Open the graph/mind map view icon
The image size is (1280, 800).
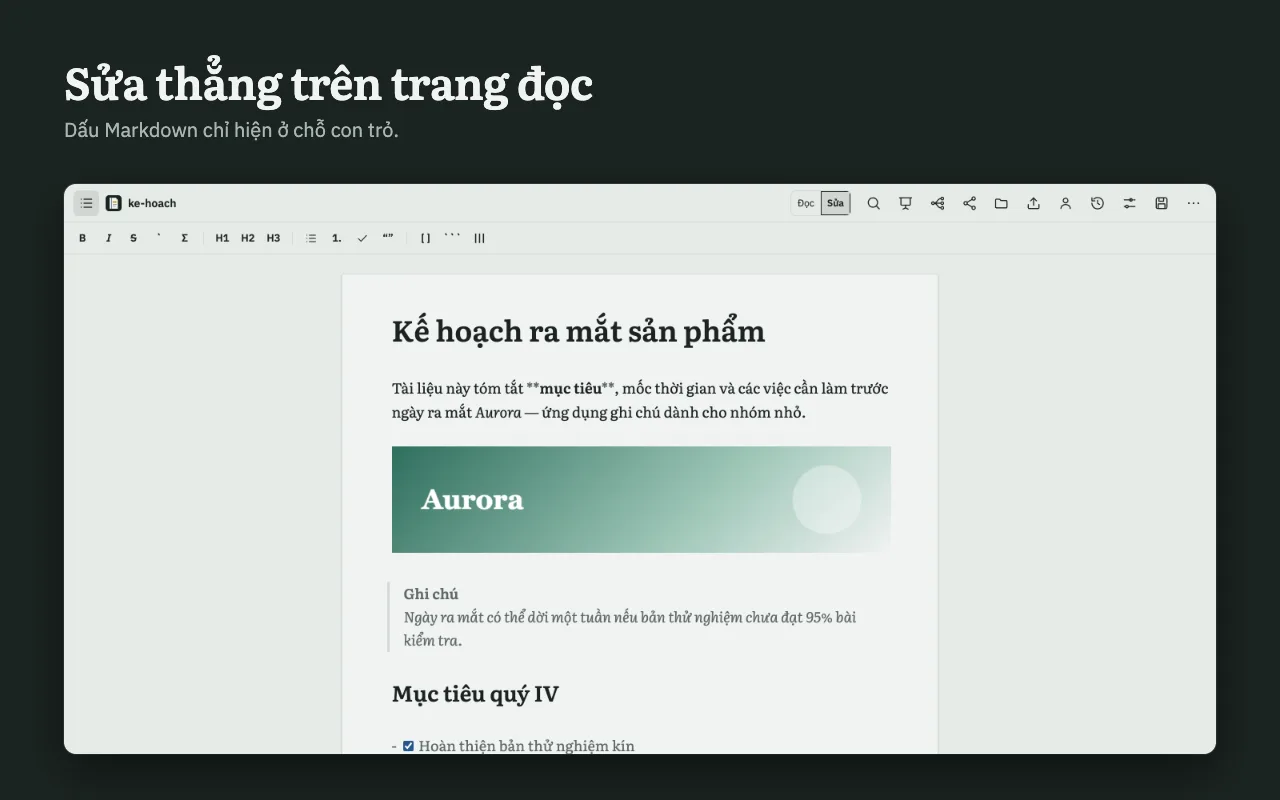click(938, 203)
